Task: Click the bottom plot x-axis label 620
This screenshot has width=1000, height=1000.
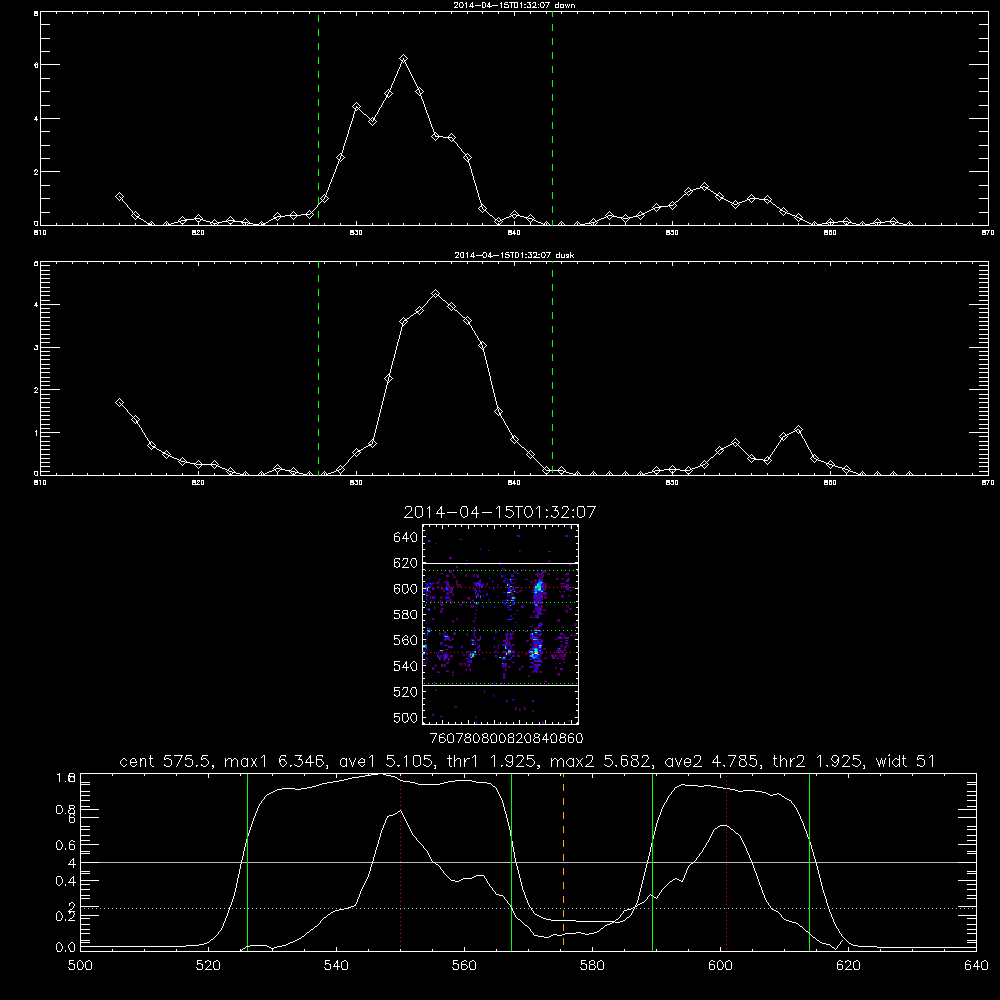Action: 848,966
